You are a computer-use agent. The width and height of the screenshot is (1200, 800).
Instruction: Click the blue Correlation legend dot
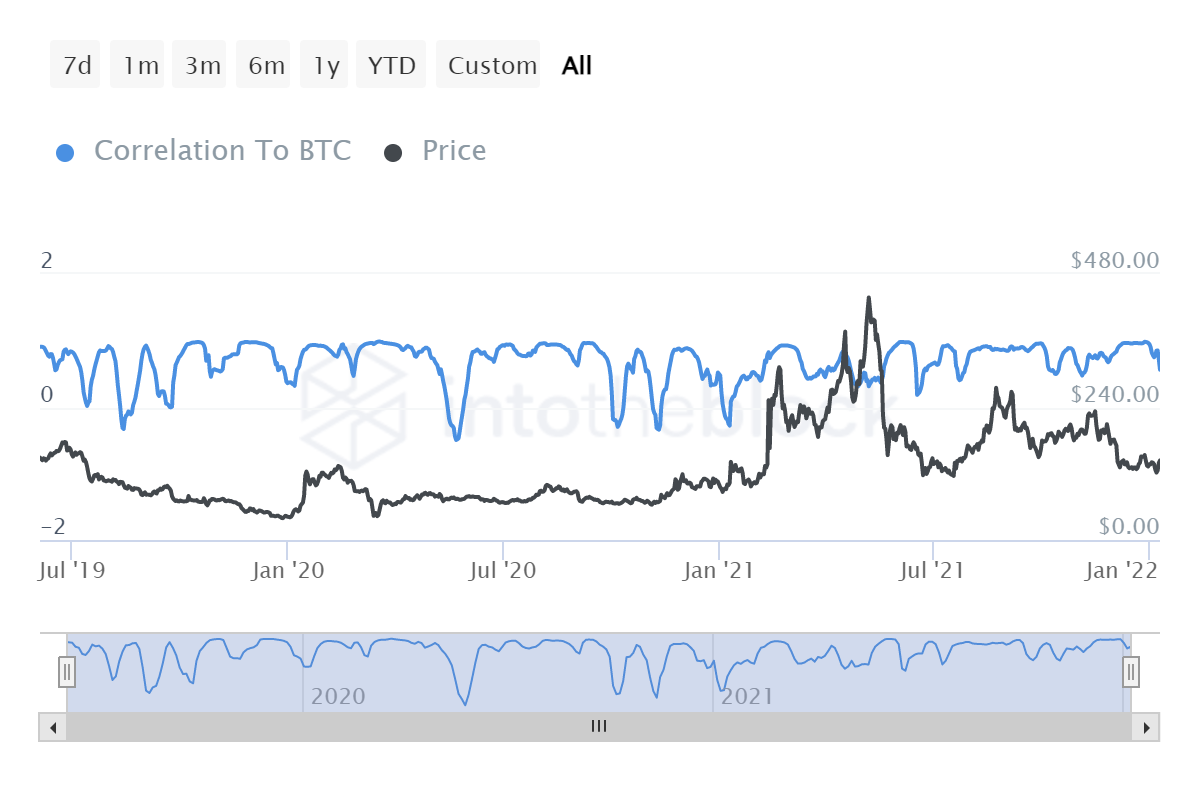65,153
